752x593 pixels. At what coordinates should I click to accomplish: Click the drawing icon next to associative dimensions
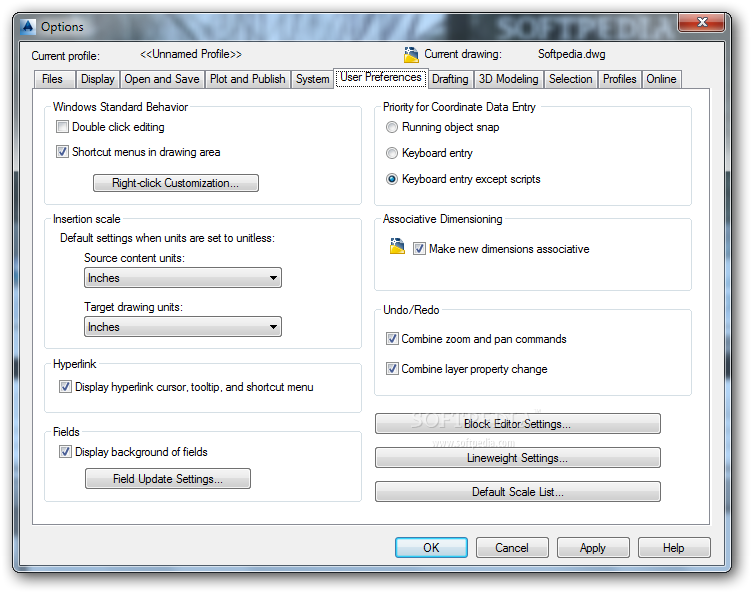[397, 246]
